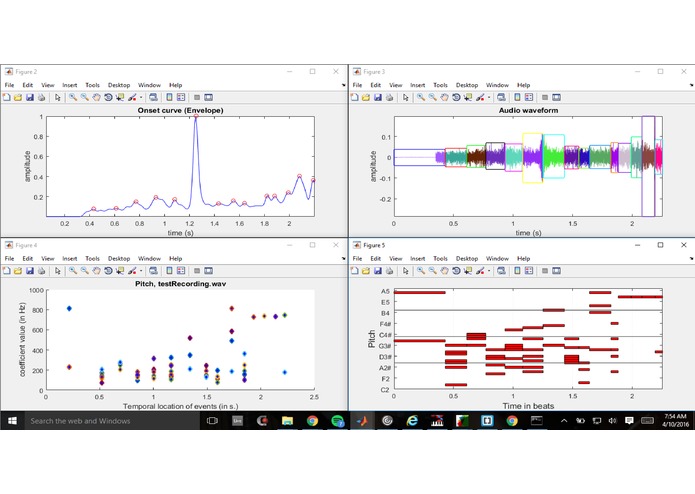Click 'Onset curve (Envelope)' plot title
This screenshot has width=695, height=494.
(x=180, y=110)
